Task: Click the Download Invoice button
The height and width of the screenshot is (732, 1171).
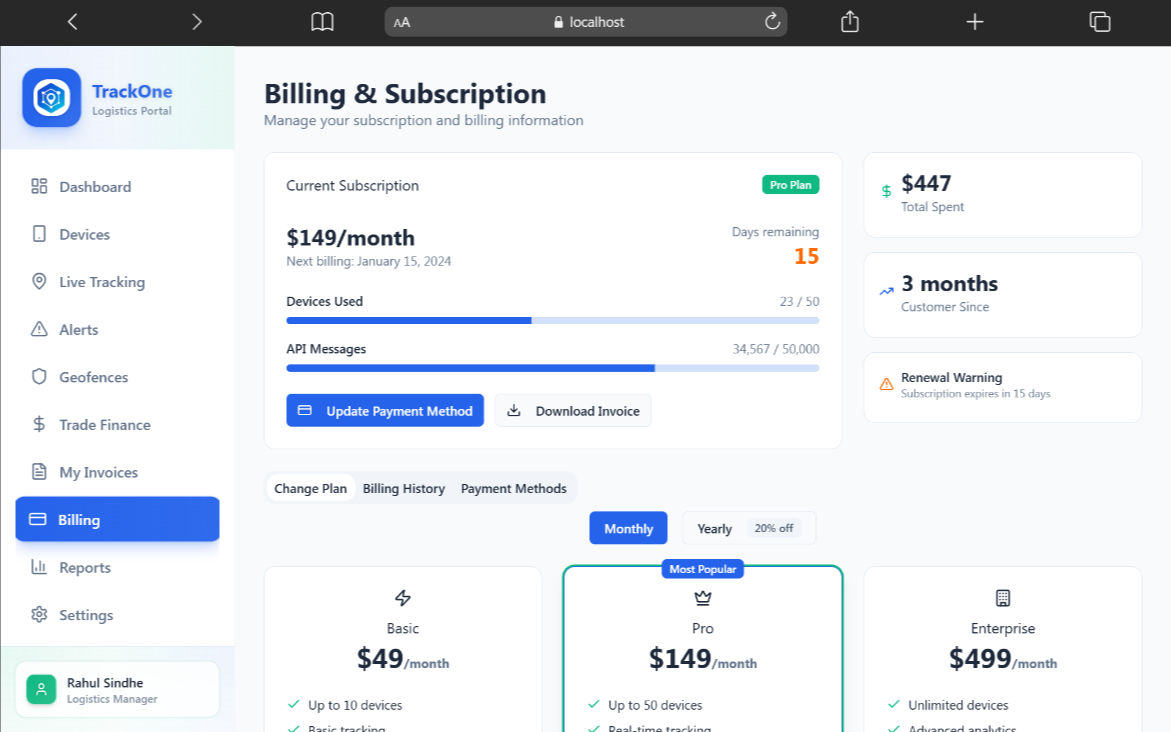Action: point(573,411)
